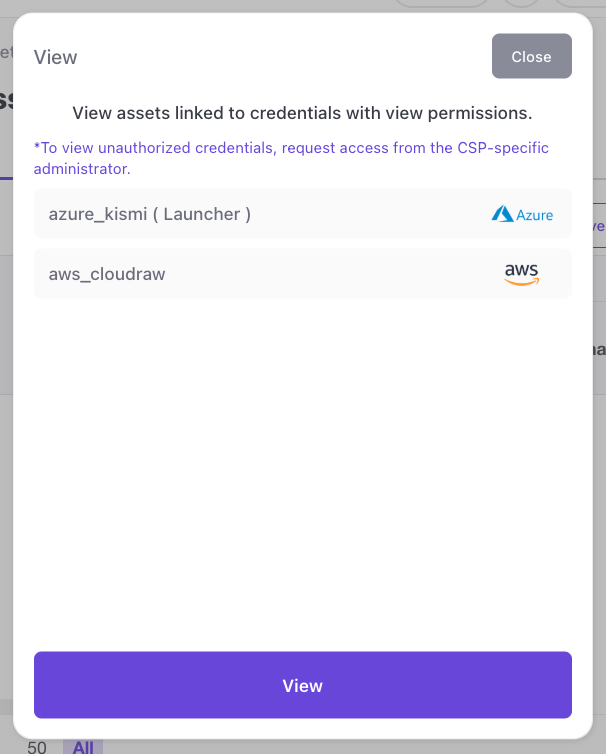Click the purple unauthorized credentials note
This screenshot has height=754, width=606.
[x=291, y=158]
